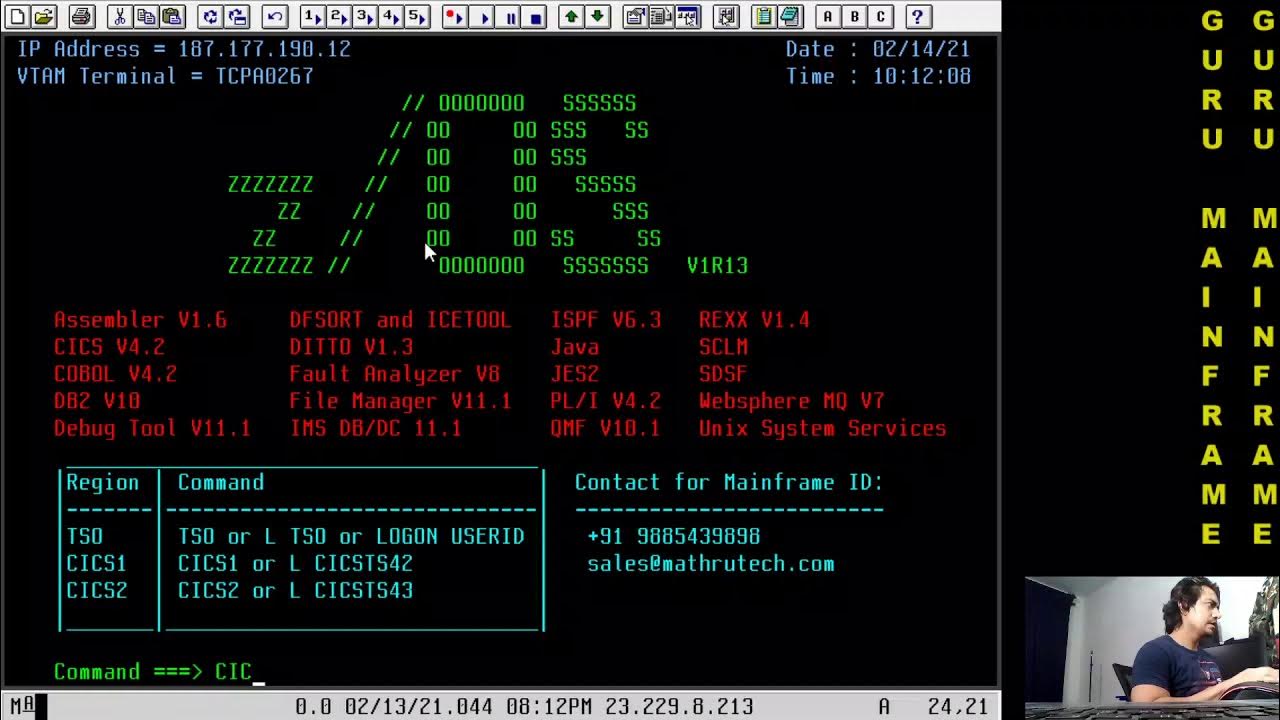This screenshot has width=1280, height=720.
Task: Click the Paste clipboard icon
Action: coord(172,16)
